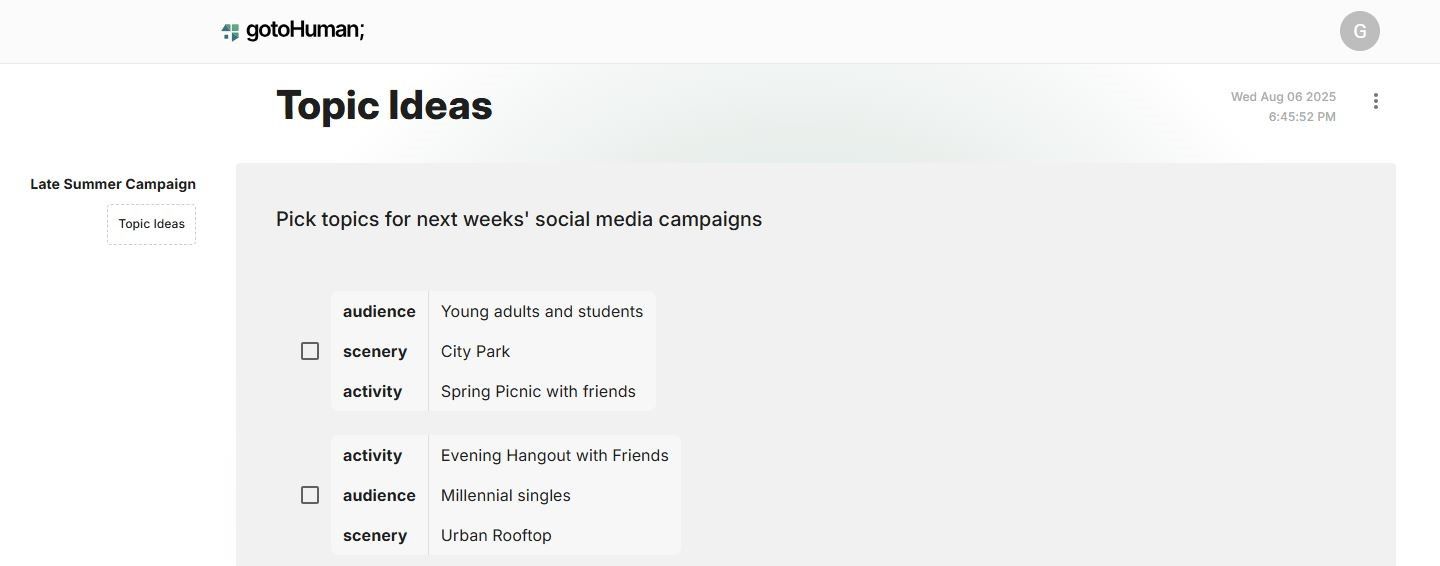Click the Topic Ideas page title
Viewport: 1440px width, 566px height.
384,105
